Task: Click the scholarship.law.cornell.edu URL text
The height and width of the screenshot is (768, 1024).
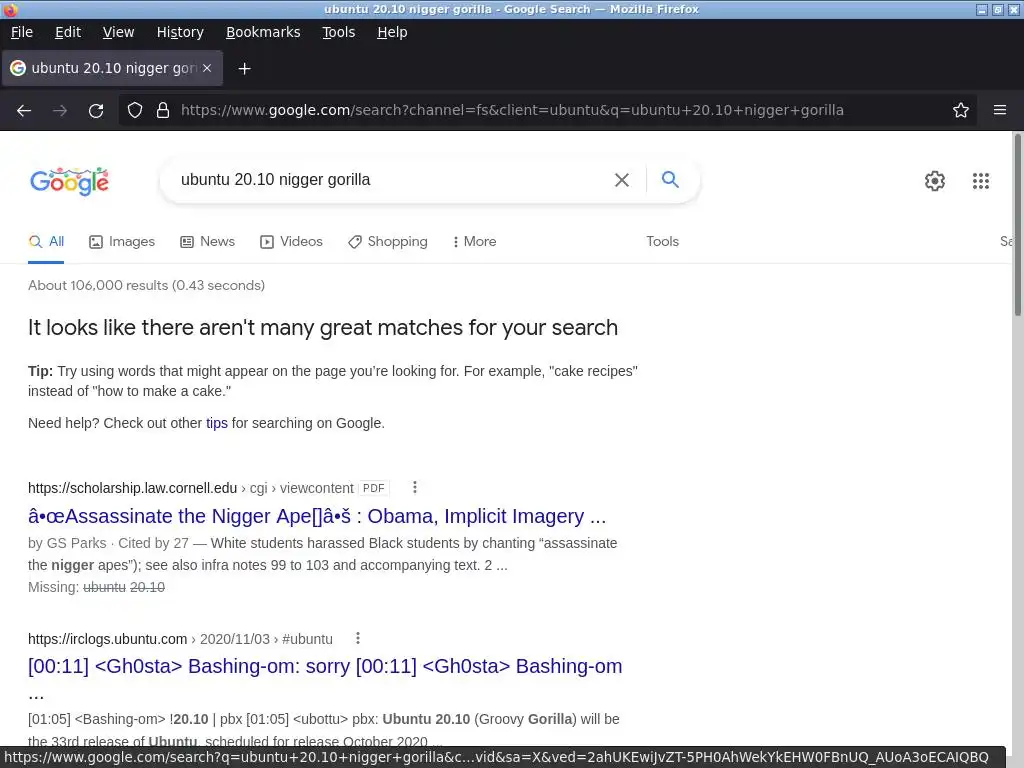Action: [x=133, y=488]
